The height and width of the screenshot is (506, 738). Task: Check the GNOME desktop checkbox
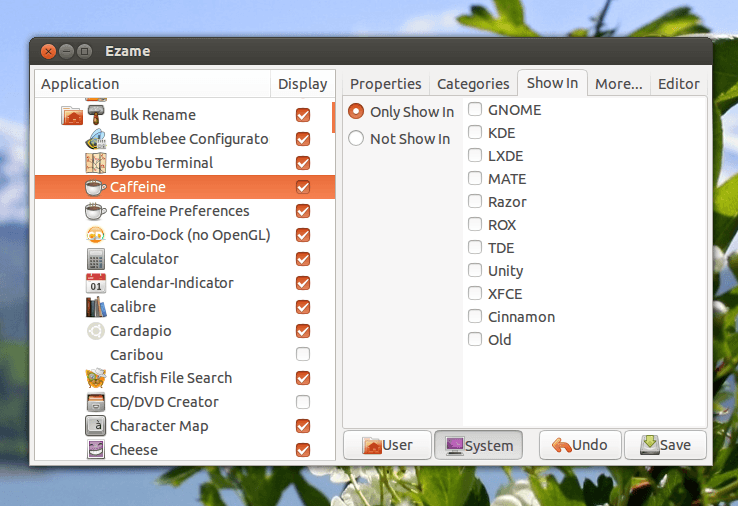(475, 110)
